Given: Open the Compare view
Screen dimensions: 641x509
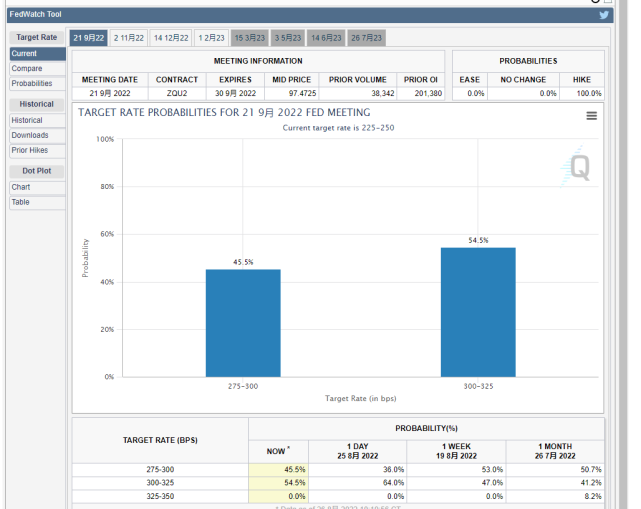Looking at the screenshot, I should [x=27, y=68].
